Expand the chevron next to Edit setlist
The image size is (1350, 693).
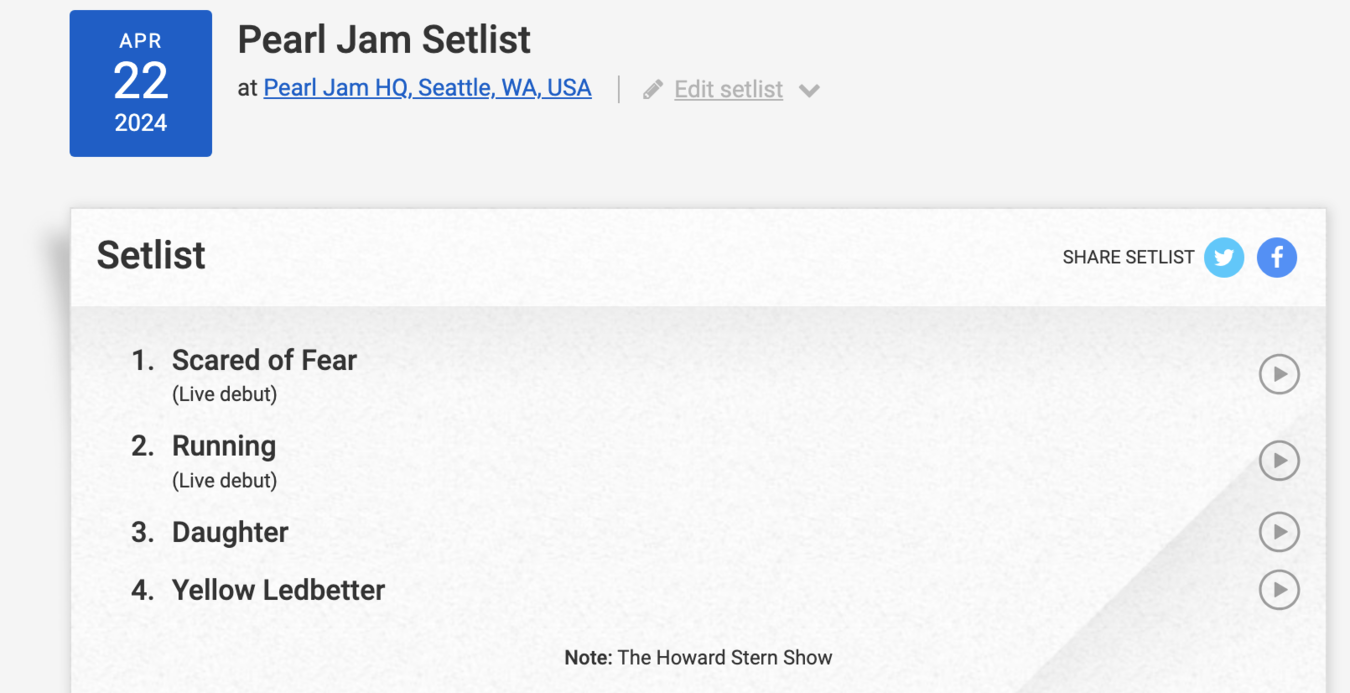coord(810,91)
